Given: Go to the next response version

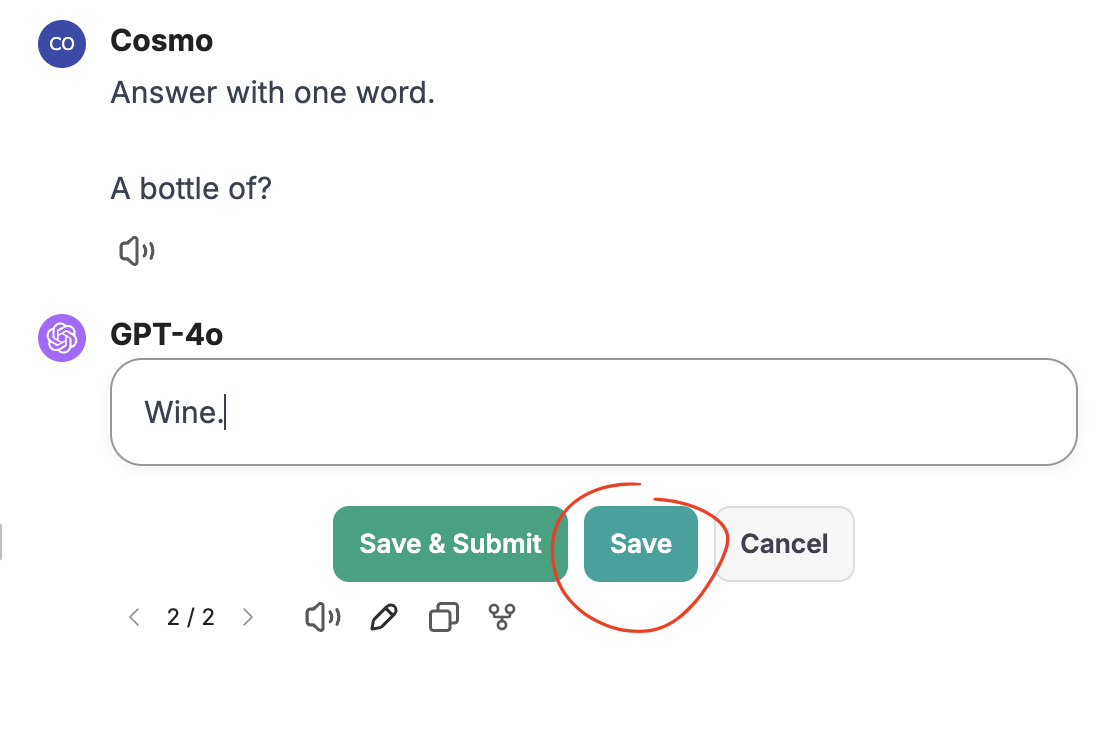Looking at the screenshot, I should [248, 618].
